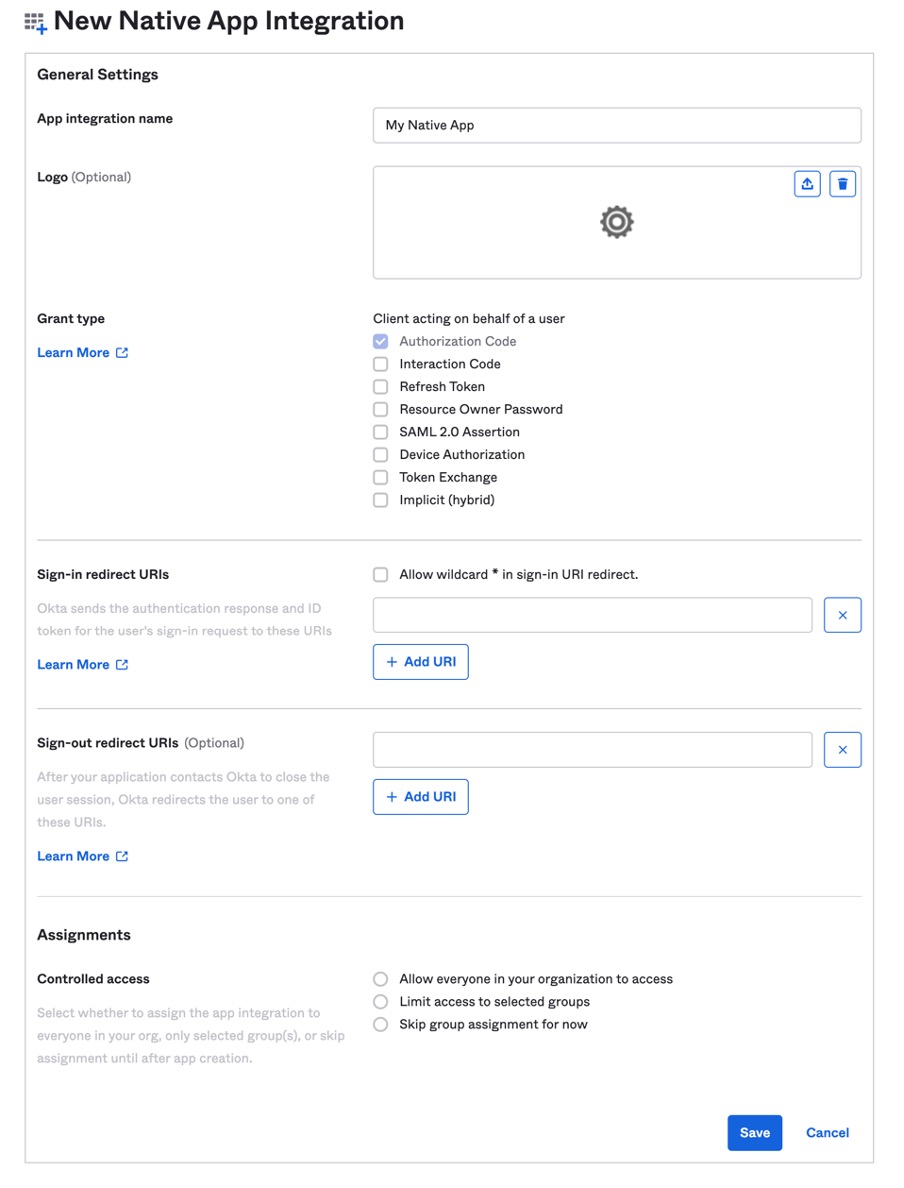Viewport: 904px width, 1188px height.
Task: Allow wildcard in sign-in URI redirect
Action: point(381,575)
